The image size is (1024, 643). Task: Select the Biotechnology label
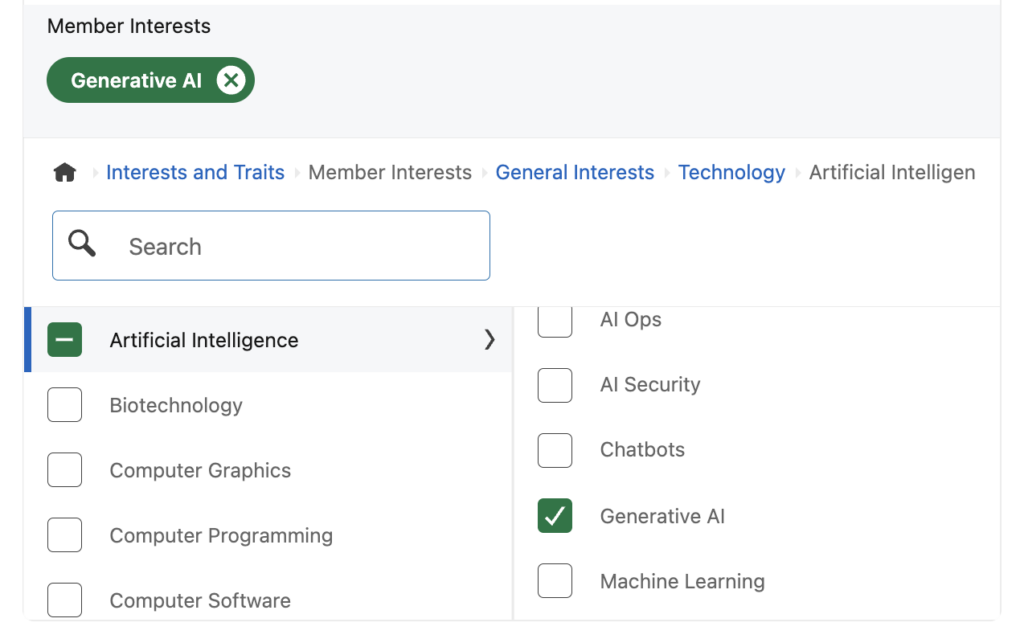176,405
